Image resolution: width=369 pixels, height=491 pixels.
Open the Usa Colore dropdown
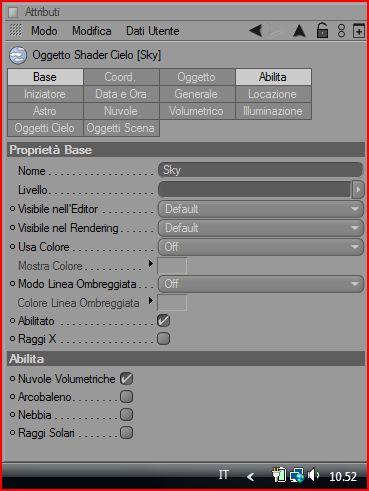pos(261,247)
